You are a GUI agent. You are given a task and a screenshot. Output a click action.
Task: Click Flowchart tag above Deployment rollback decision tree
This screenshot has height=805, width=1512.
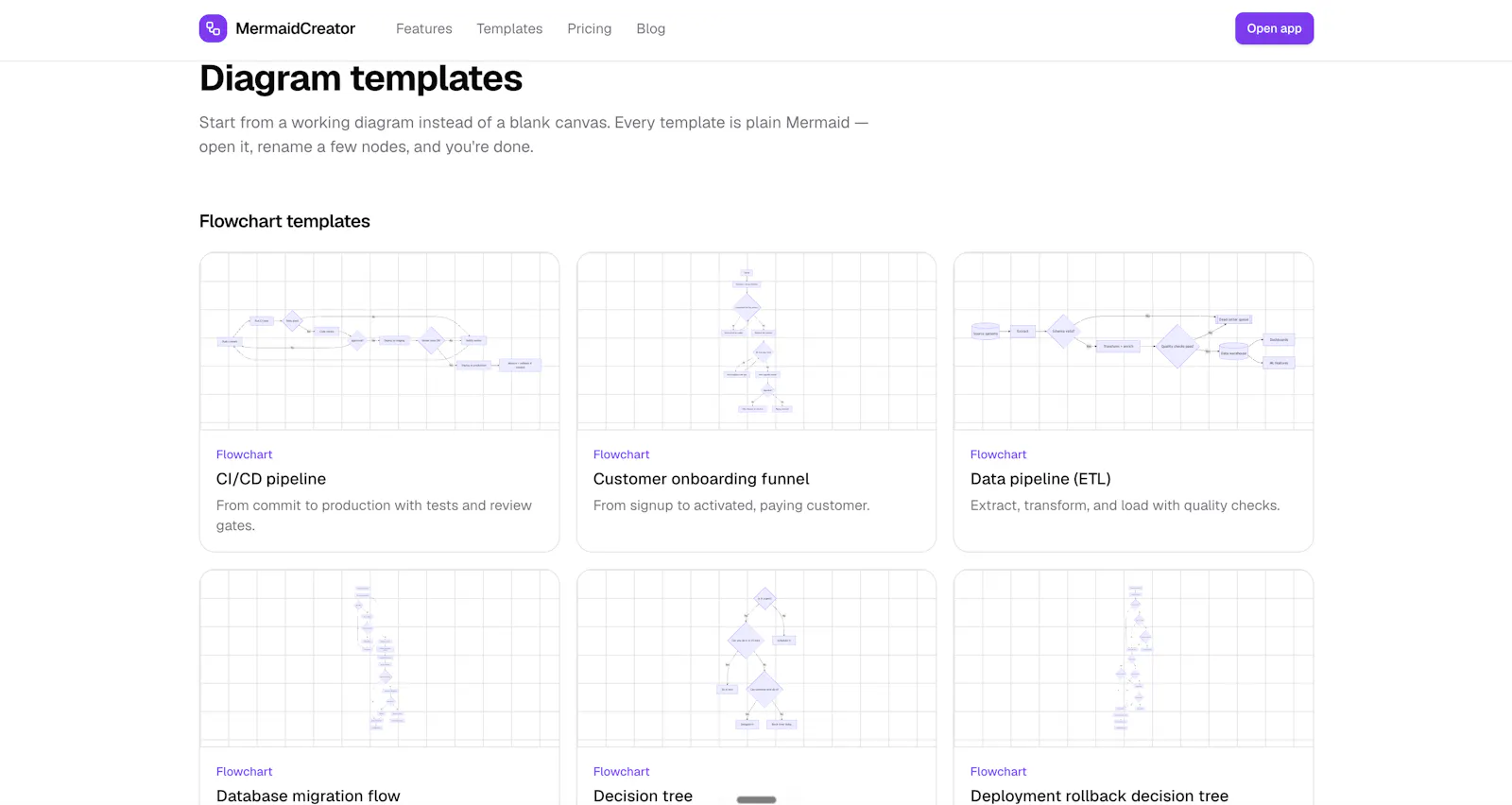click(x=998, y=772)
